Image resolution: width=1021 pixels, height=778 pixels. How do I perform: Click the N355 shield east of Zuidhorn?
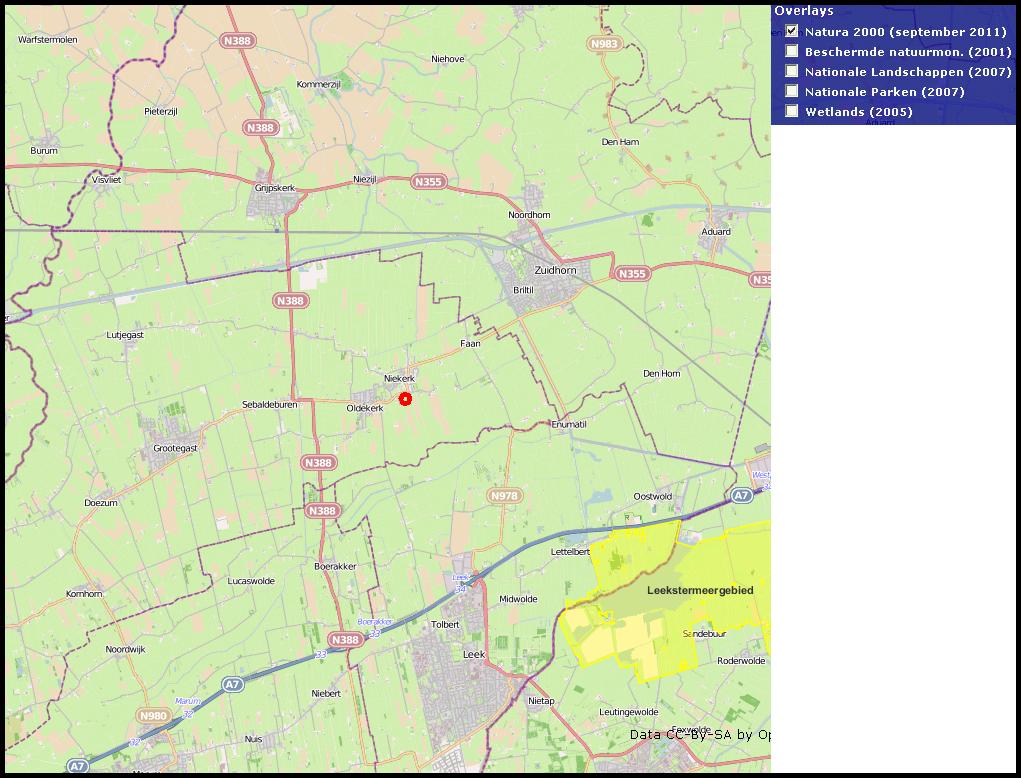click(632, 274)
